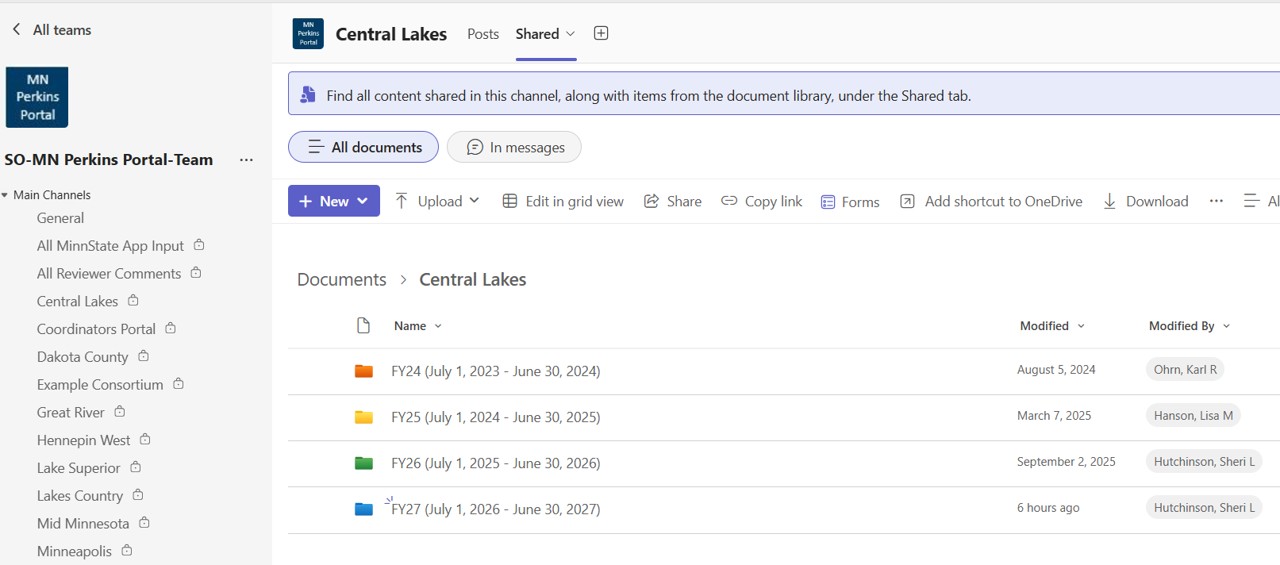Open Hennepin West channel
The image size is (1280, 565).
(83, 440)
